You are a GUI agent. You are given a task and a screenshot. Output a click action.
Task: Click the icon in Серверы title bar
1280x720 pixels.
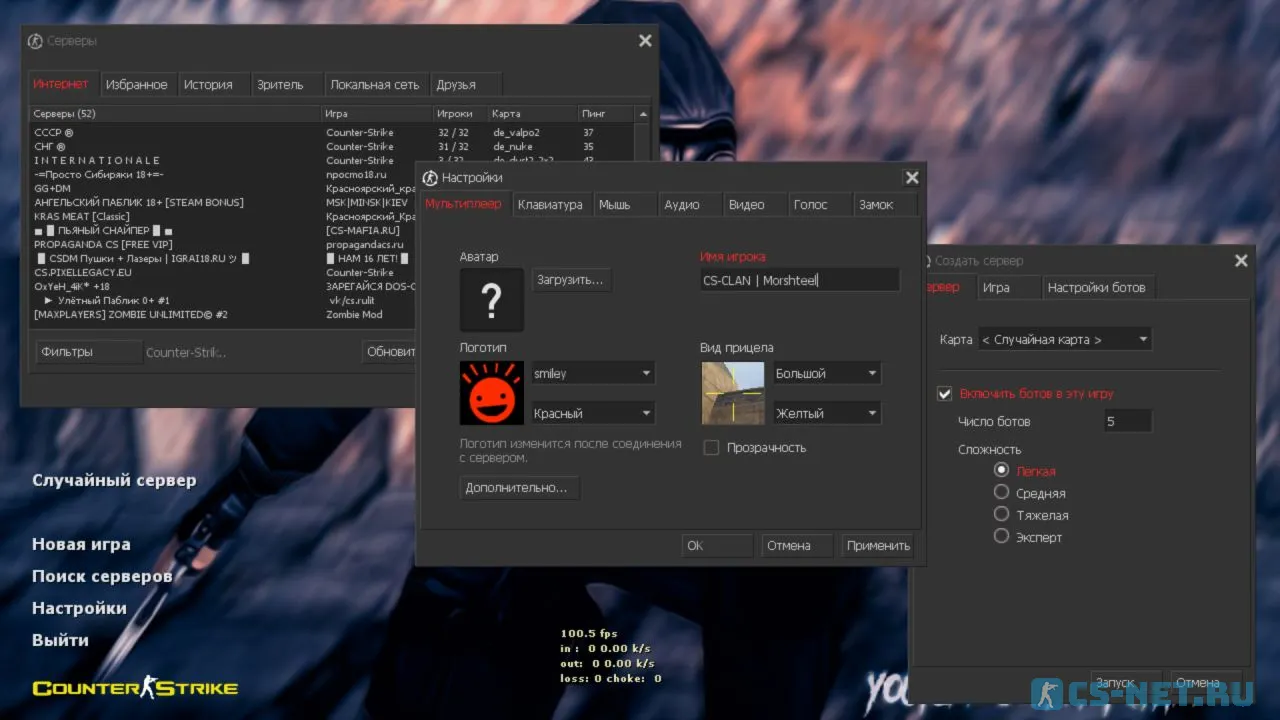point(35,41)
